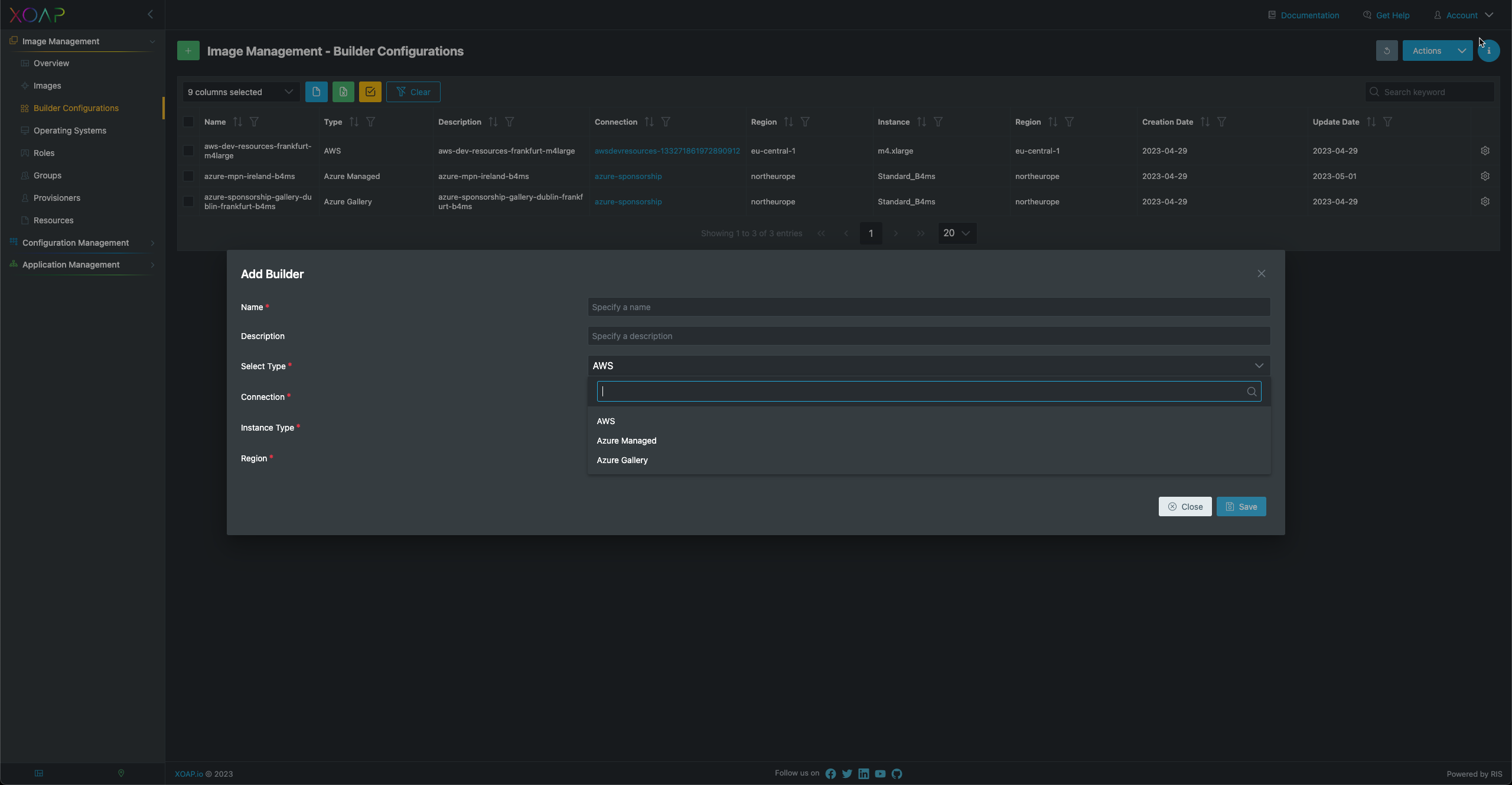Open Resources in the sidebar
This screenshot has height=785, width=1512.
click(x=53, y=220)
